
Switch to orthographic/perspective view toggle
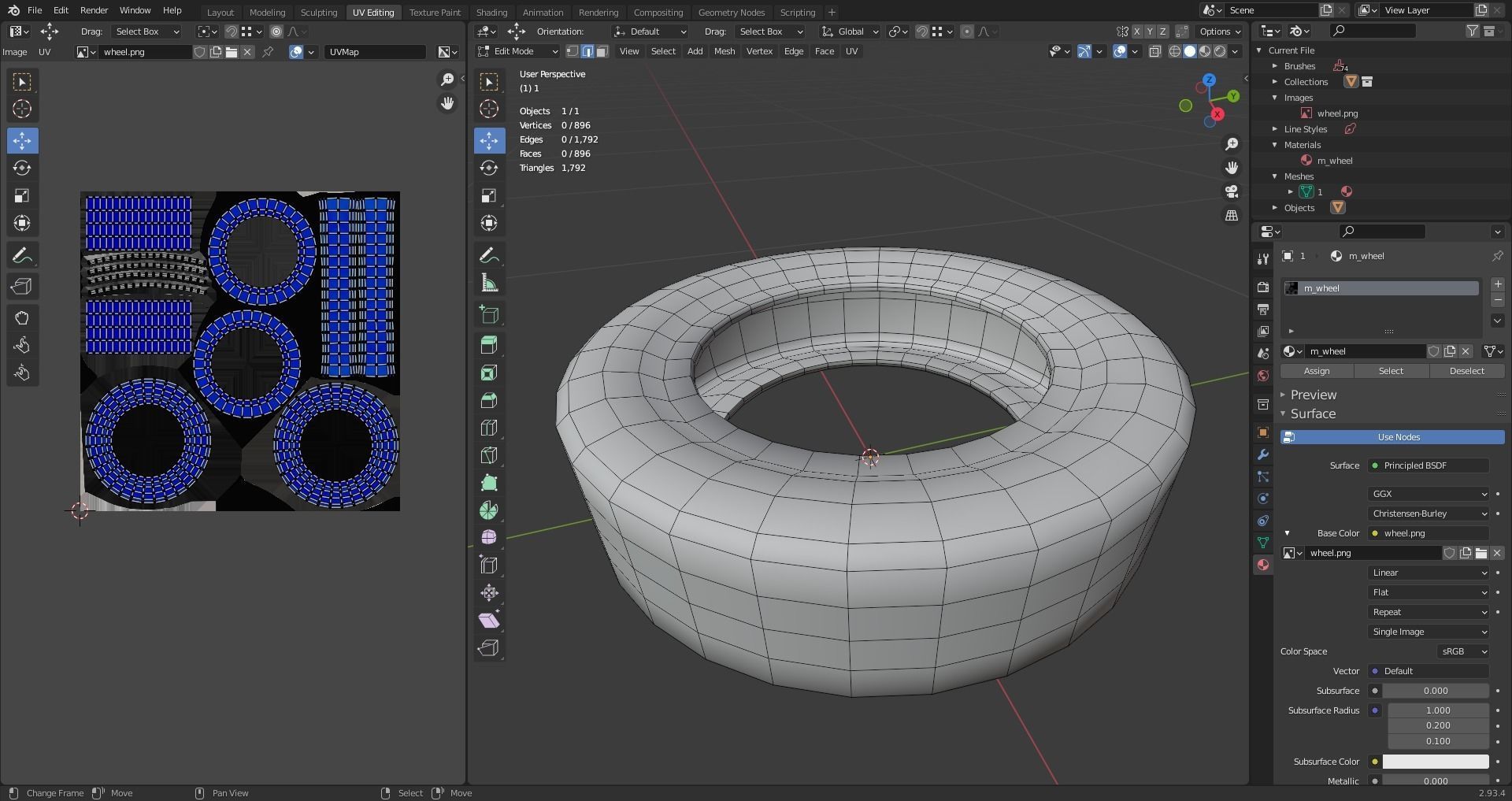click(1232, 215)
